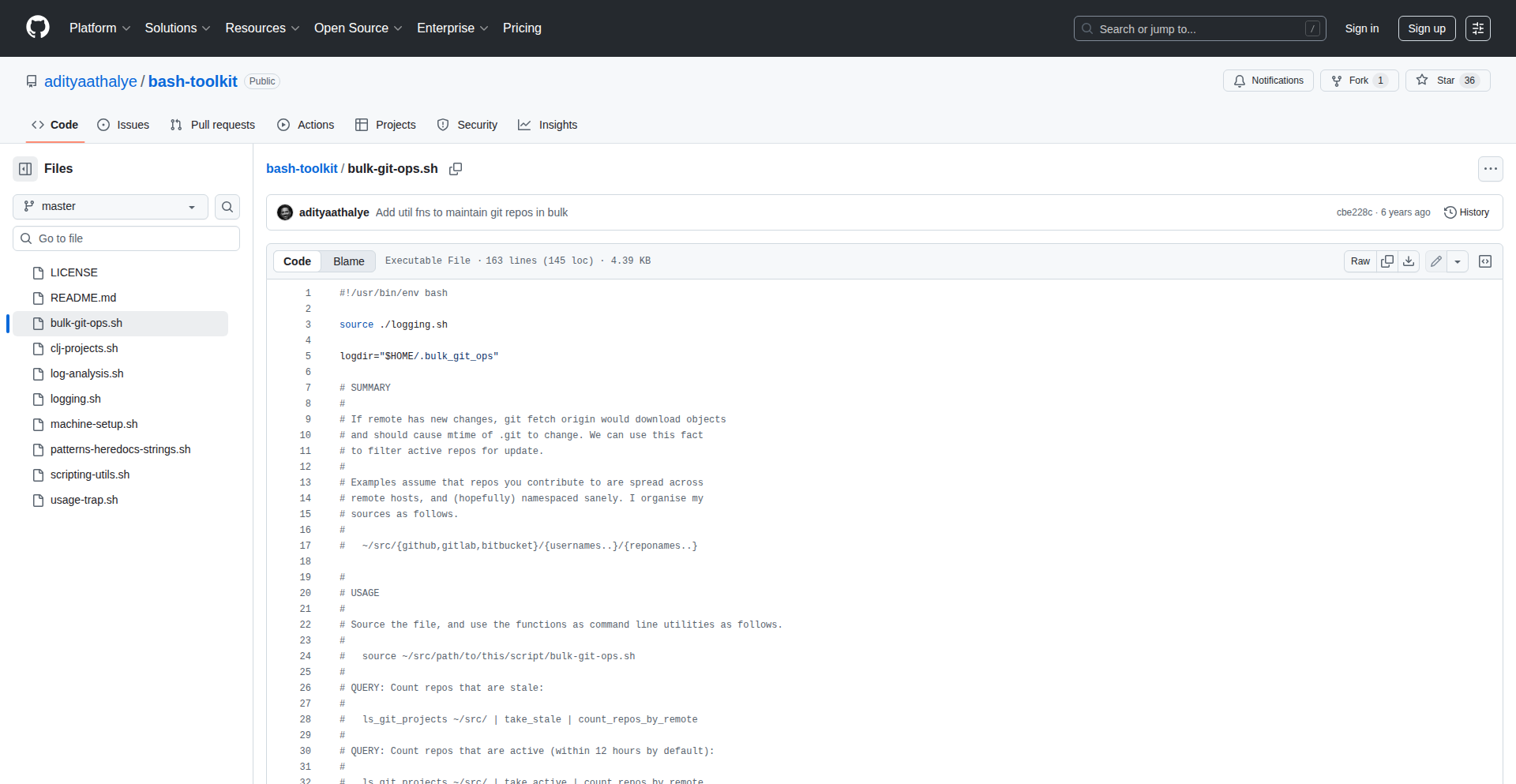This screenshot has height=784, width=1516.
Task: Open machine-setup.sh in file tree
Action: [x=121, y=424]
